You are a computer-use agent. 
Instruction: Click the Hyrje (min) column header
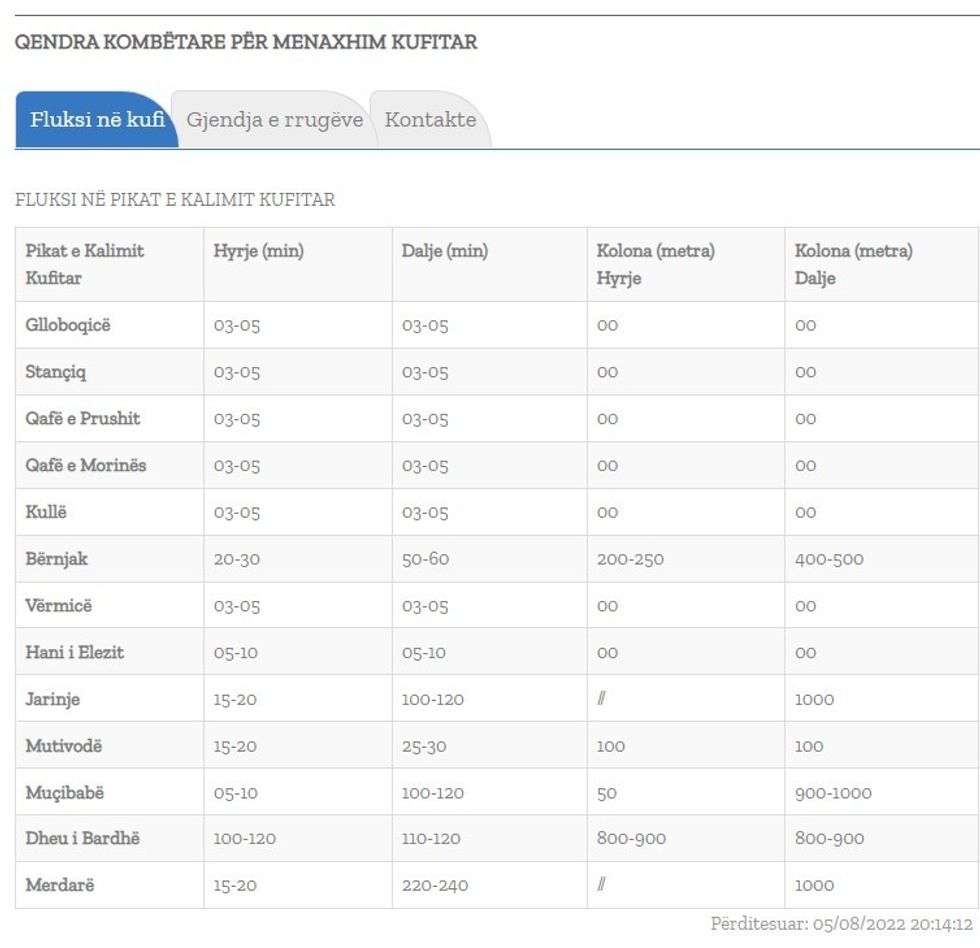click(x=258, y=252)
